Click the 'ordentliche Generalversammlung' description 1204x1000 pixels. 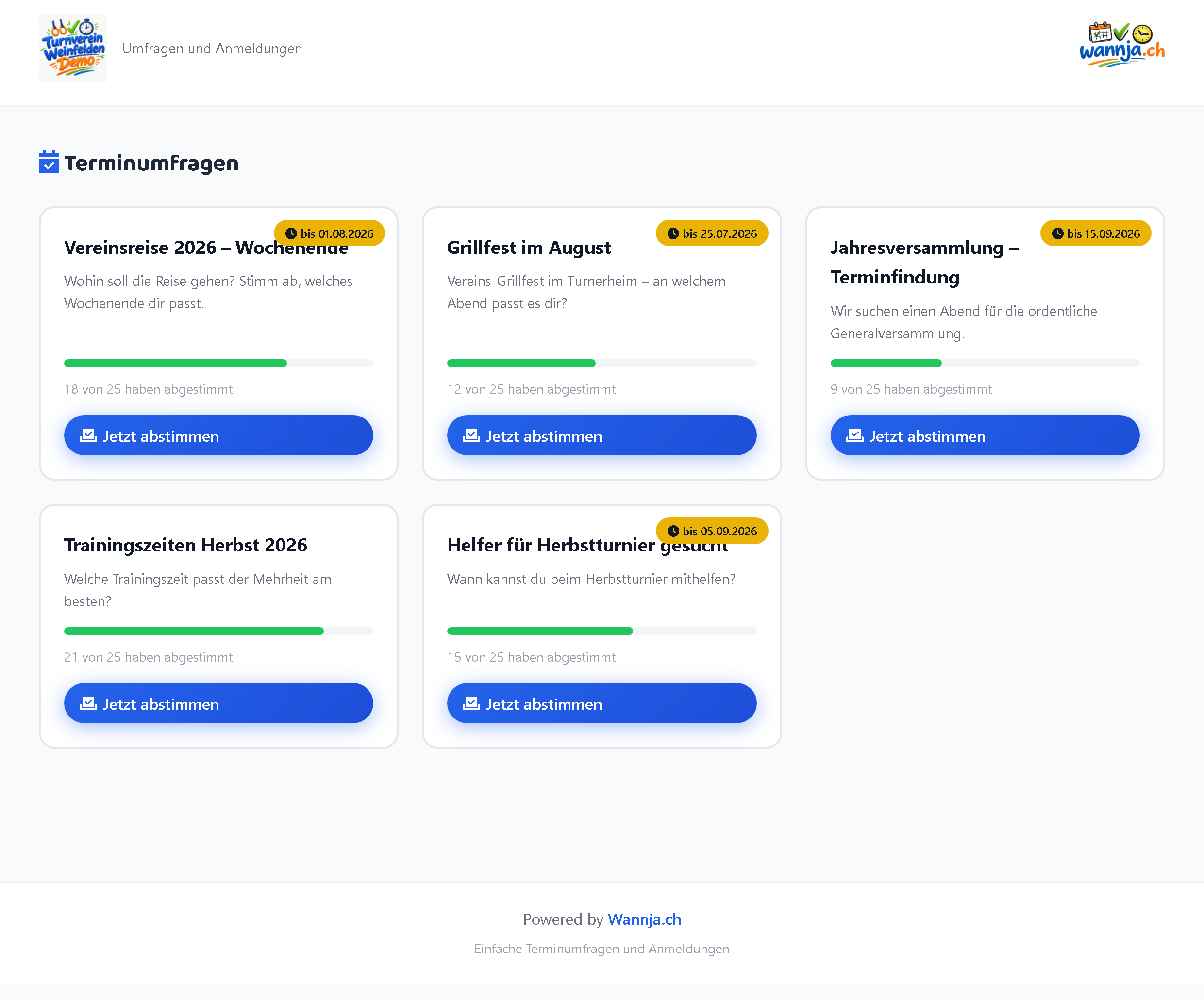coord(964,322)
